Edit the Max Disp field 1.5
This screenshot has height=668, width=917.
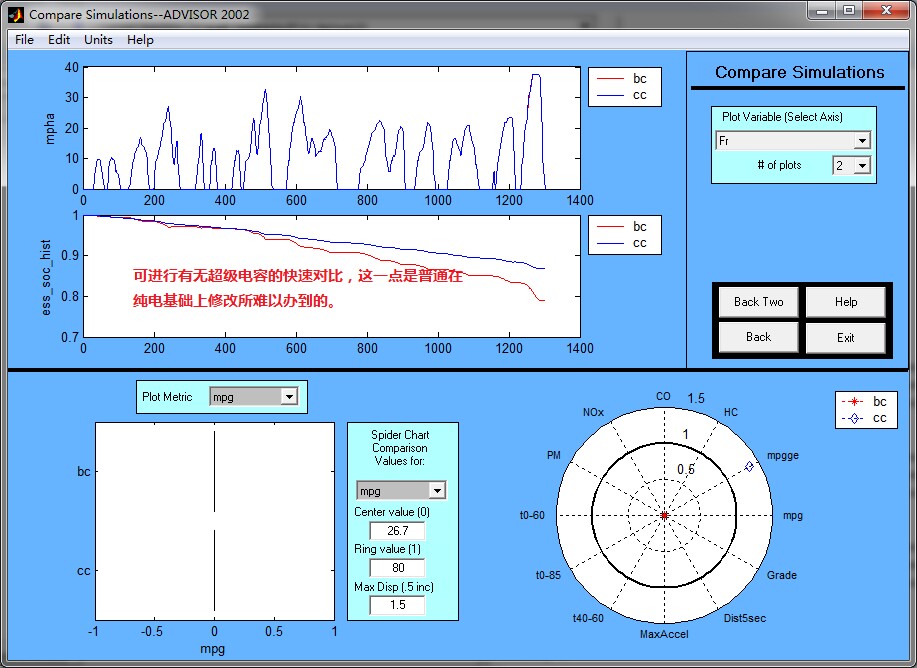398,605
